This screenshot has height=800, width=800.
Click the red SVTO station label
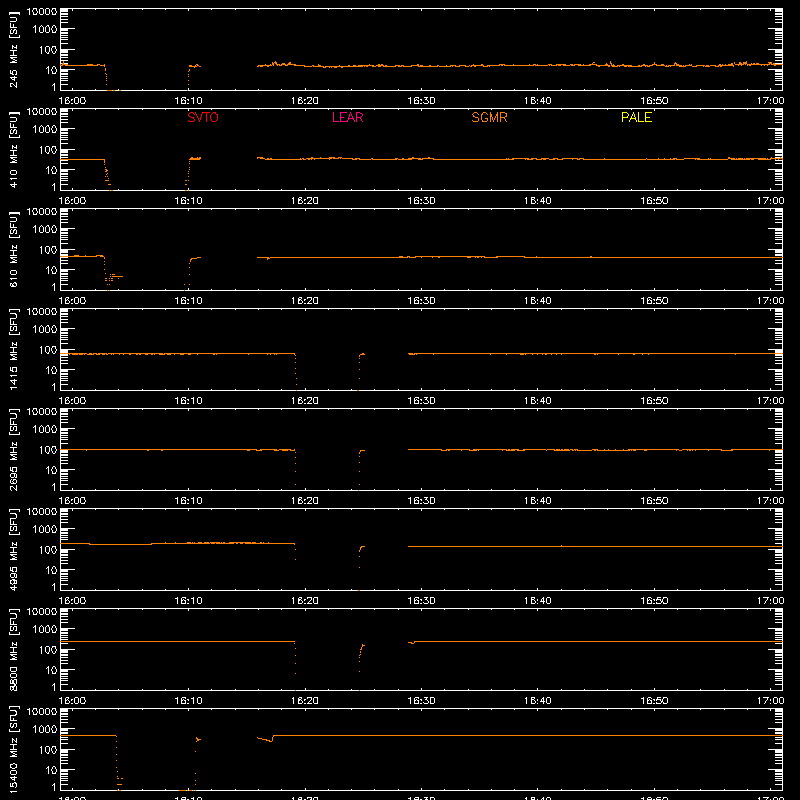click(x=203, y=117)
